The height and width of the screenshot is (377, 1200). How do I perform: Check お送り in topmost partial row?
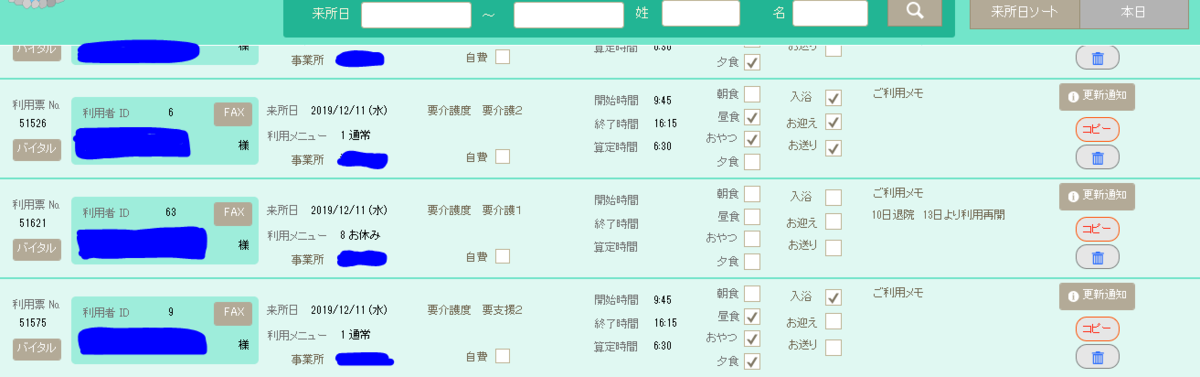click(x=833, y=49)
